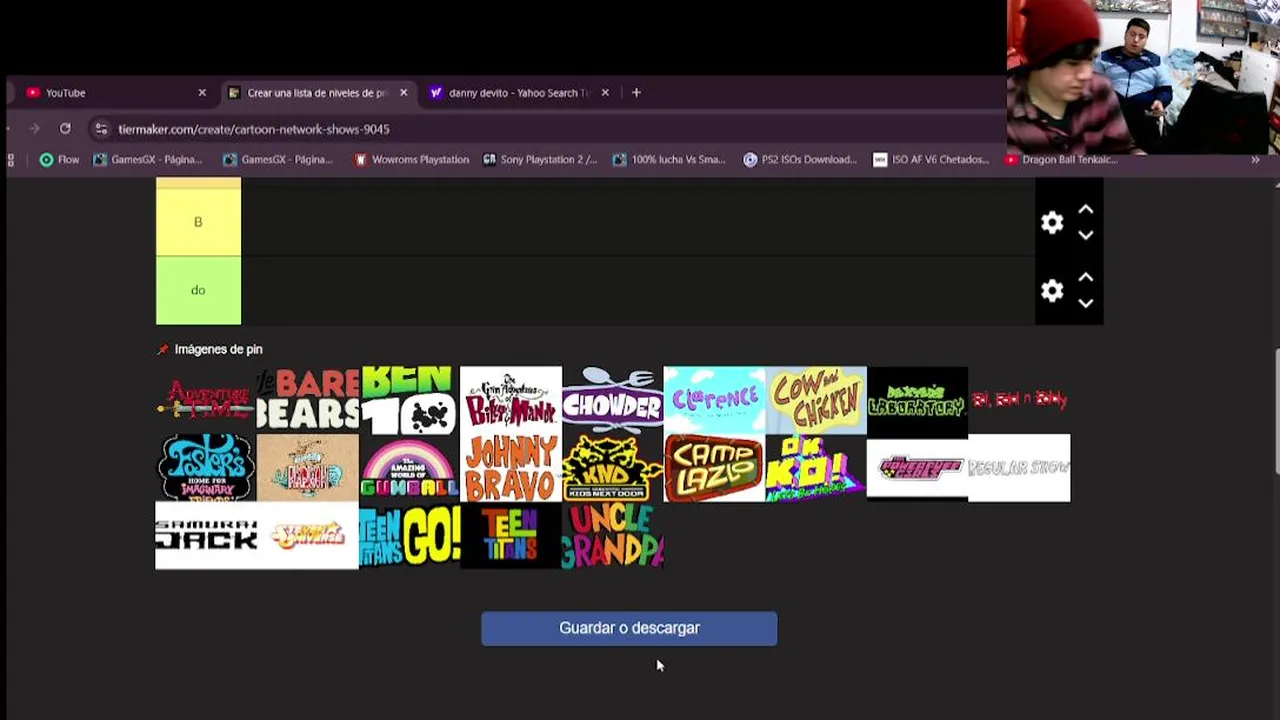Image resolution: width=1280 pixels, height=720 pixels.
Task: Select Amazing World of Gumball image
Action: pos(409,468)
